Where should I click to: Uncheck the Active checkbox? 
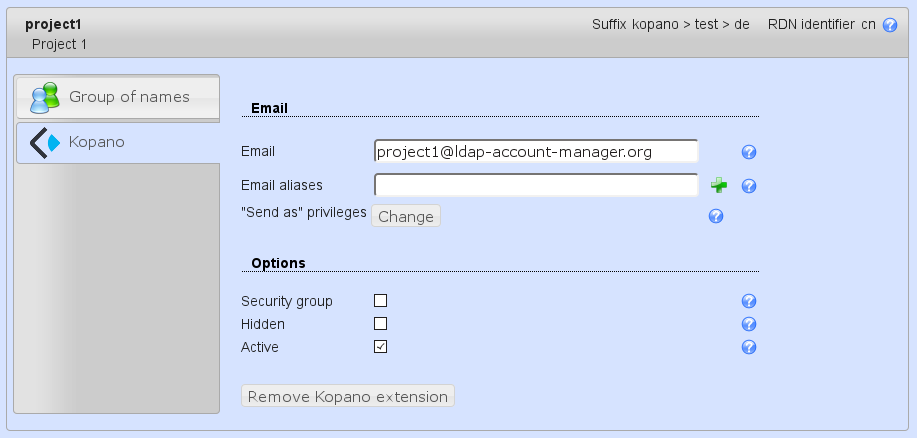(380, 346)
